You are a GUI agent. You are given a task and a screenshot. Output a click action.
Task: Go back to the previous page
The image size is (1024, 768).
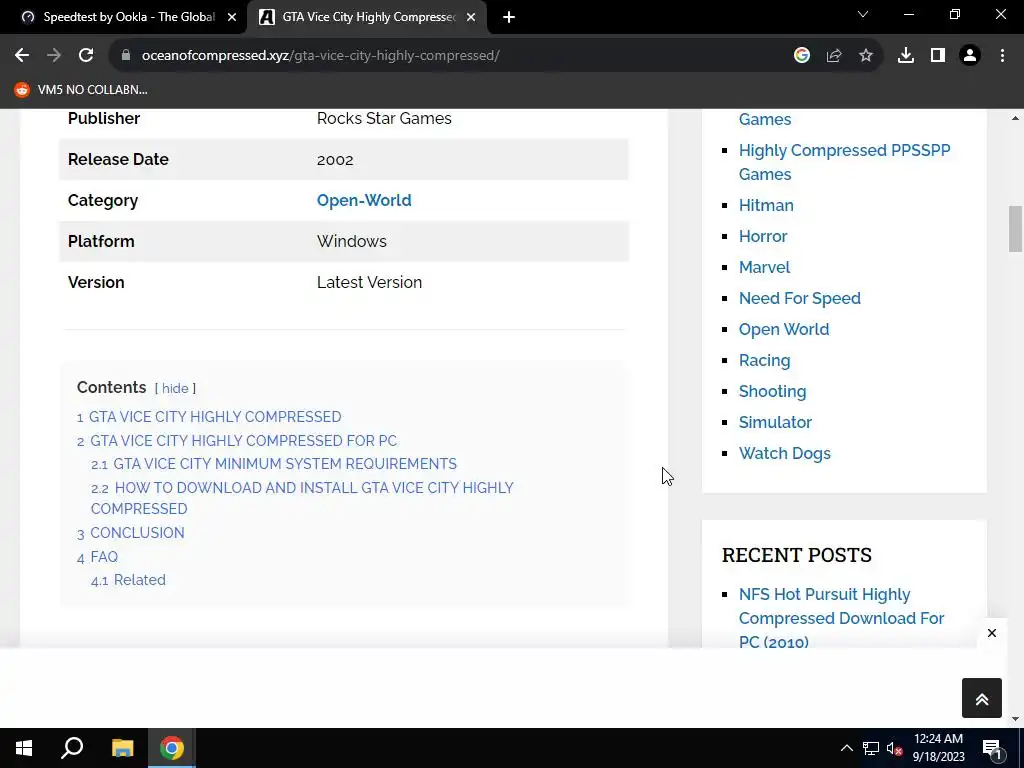tap(22, 56)
